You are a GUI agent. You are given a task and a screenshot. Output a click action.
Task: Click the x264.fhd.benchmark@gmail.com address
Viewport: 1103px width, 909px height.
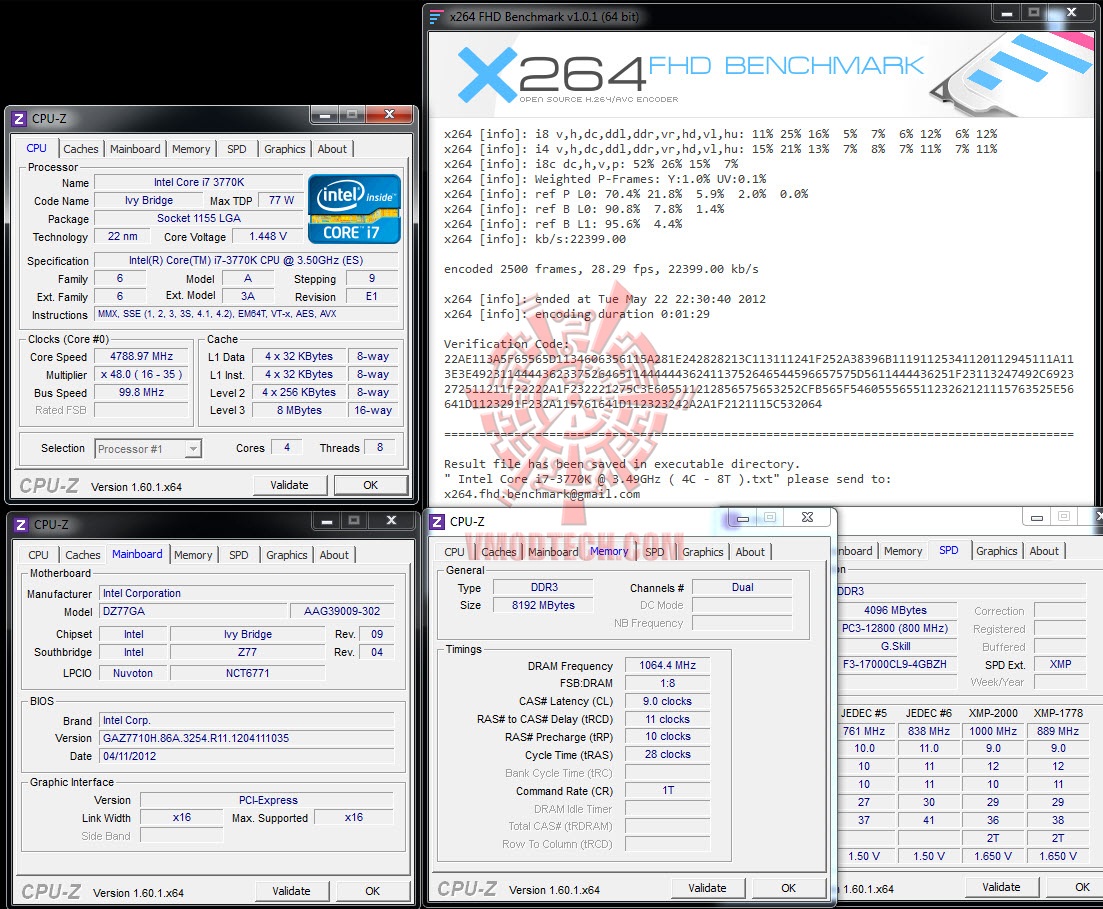542,494
